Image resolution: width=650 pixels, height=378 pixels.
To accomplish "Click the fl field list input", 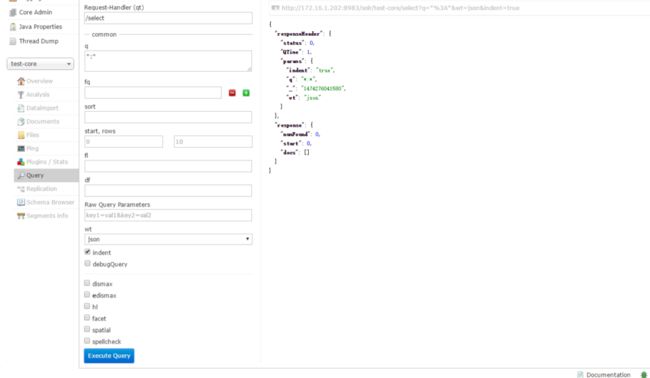I will [x=168, y=166].
